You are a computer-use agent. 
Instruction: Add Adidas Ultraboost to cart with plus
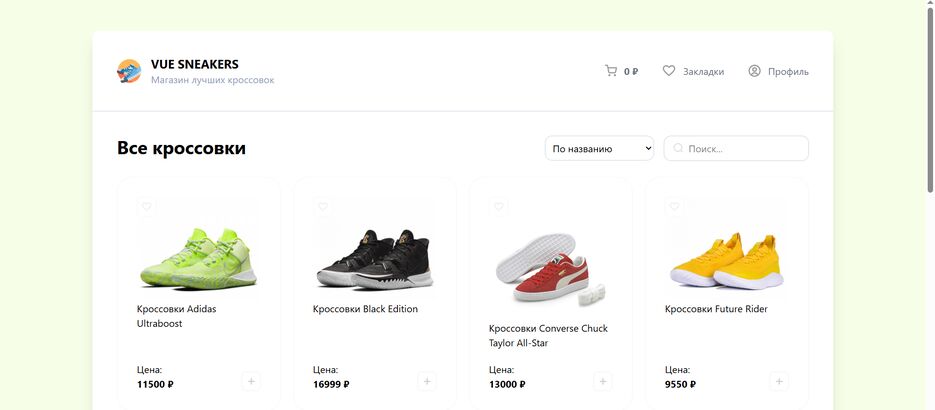coord(251,381)
